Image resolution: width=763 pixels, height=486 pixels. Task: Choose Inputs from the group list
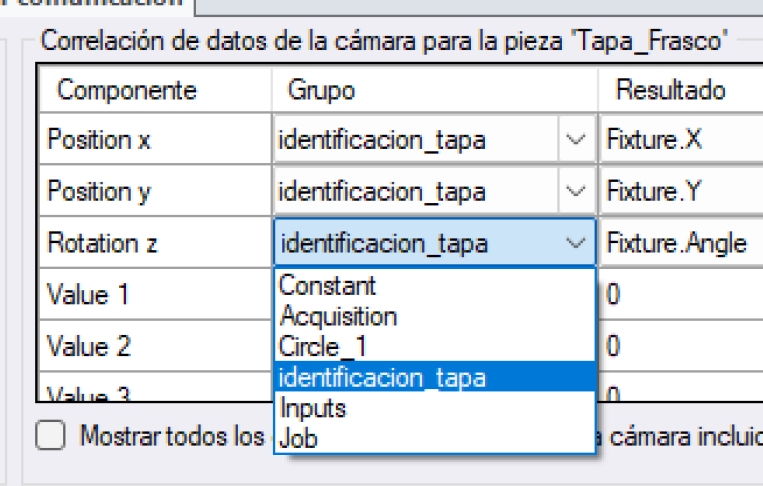(312, 408)
